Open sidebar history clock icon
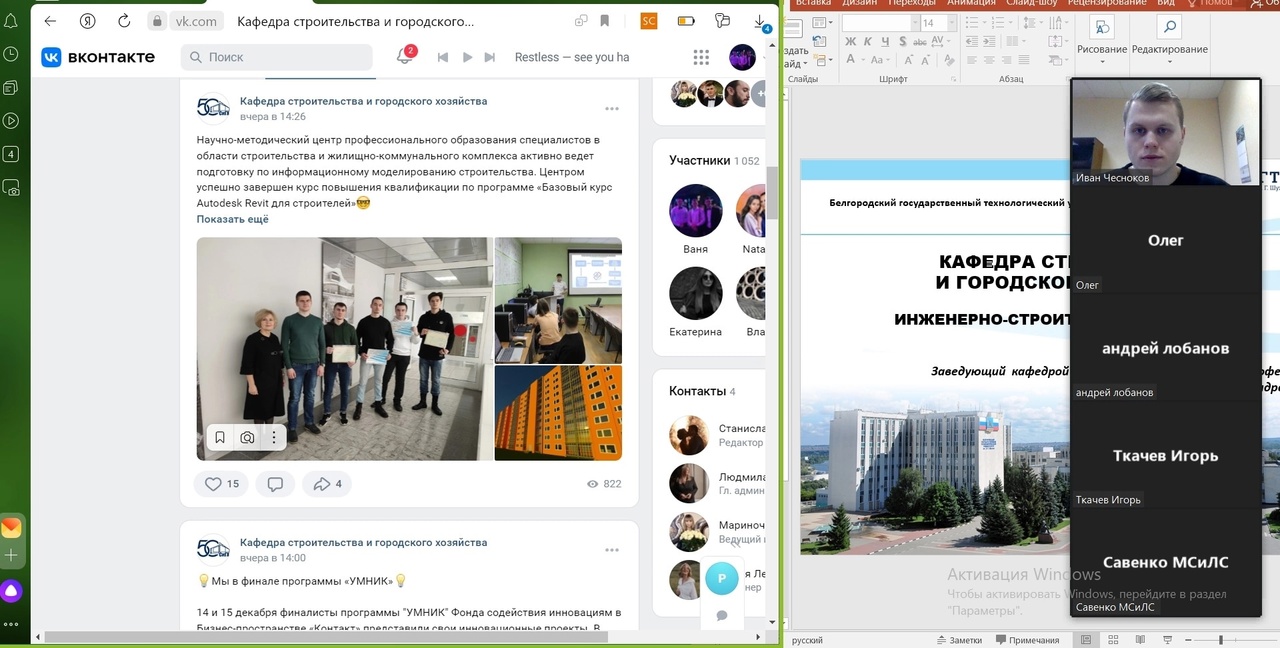 point(11,54)
